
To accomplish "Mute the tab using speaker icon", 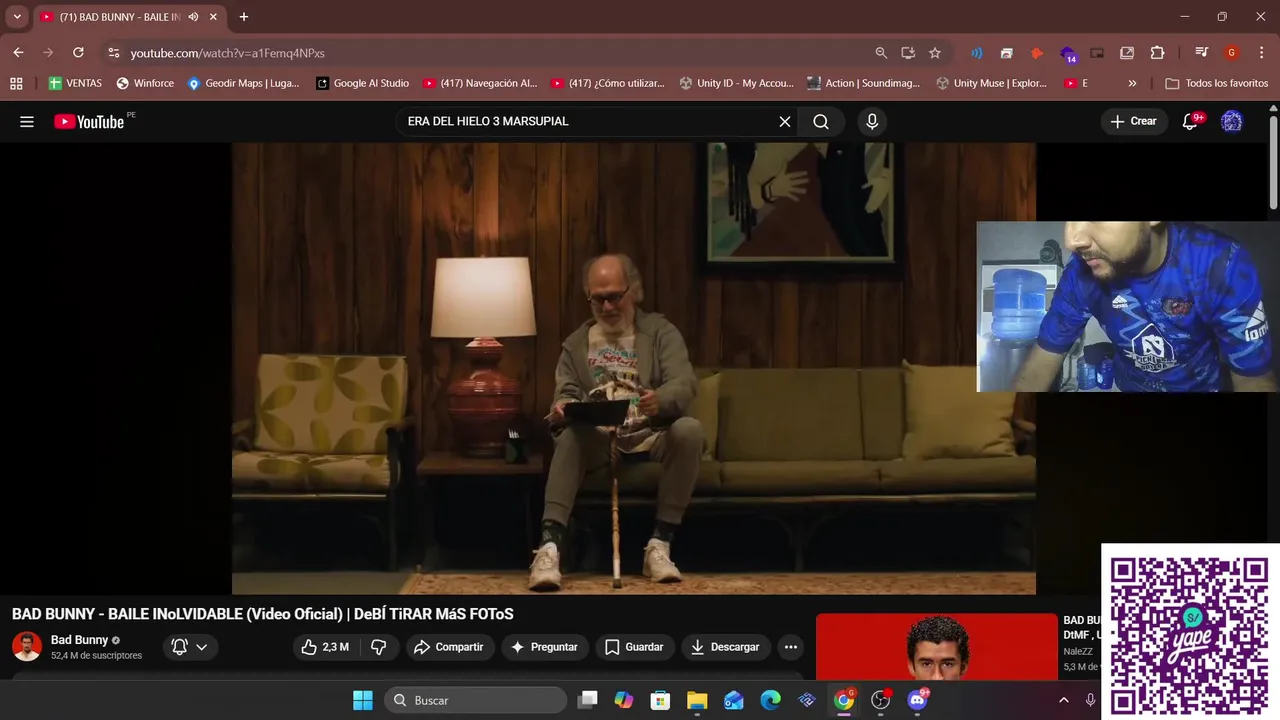I will [193, 17].
